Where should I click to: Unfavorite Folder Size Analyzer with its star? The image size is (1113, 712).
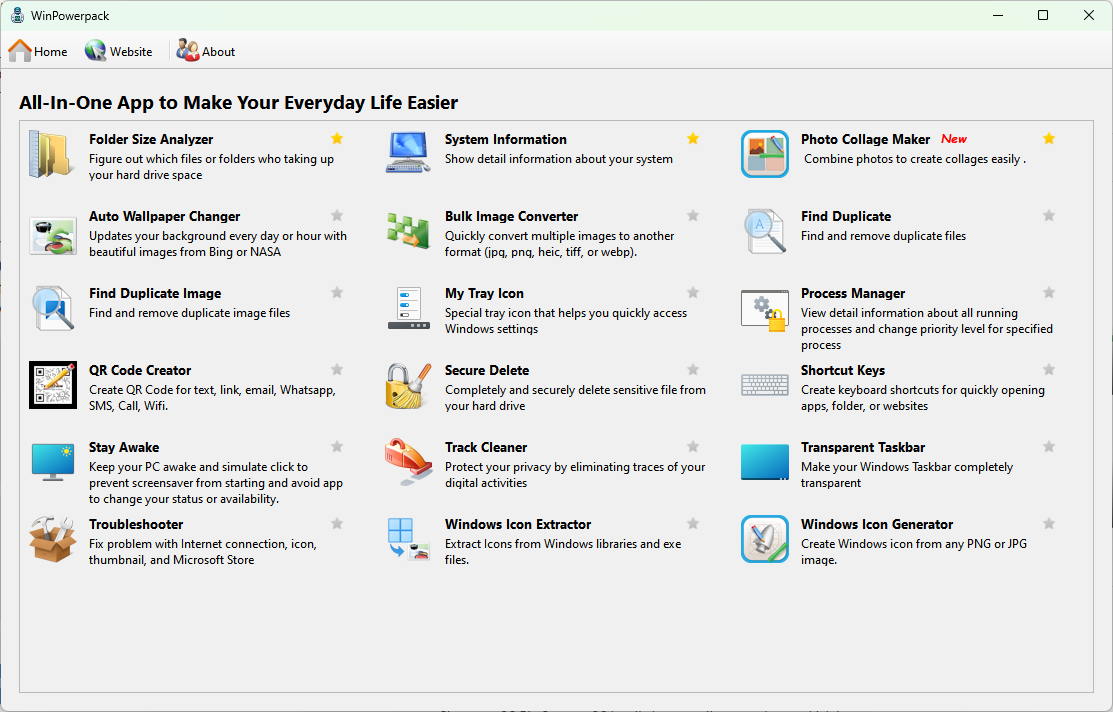(337, 138)
